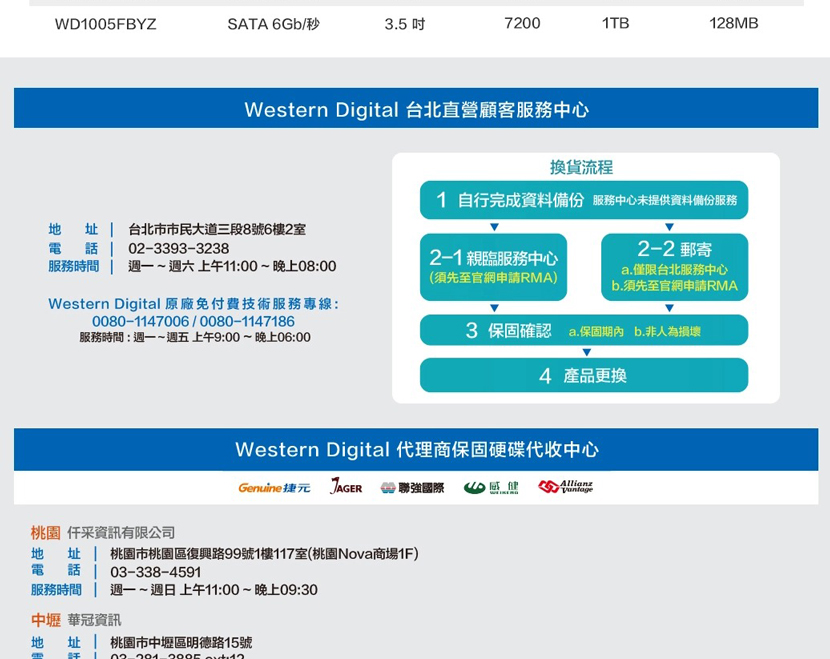Click the 換貨流程 heading

[581, 167]
